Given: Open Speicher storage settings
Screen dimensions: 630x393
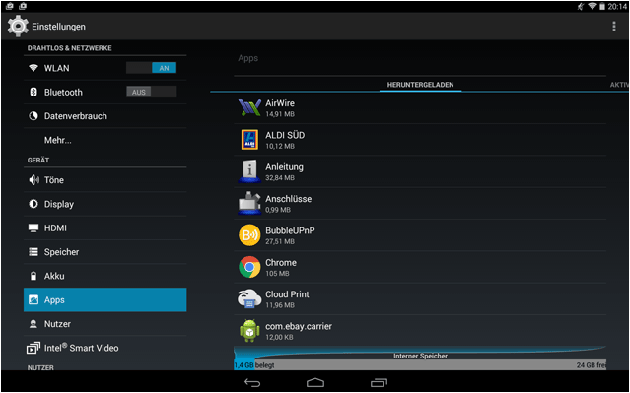Looking at the screenshot, I should (x=105, y=252).
